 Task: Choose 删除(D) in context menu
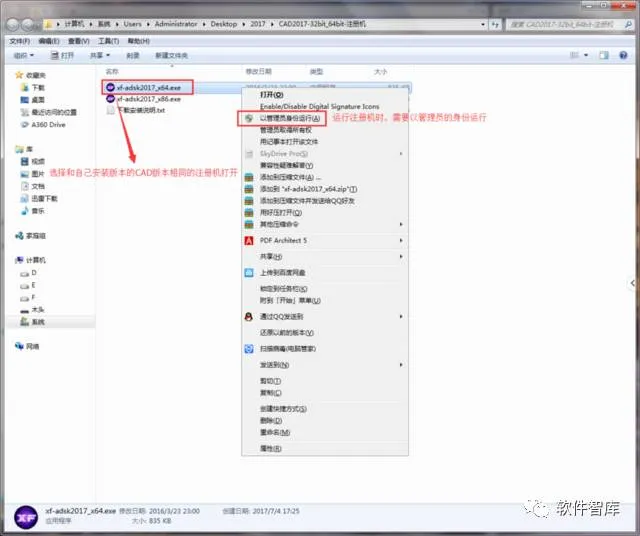click(x=271, y=420)
